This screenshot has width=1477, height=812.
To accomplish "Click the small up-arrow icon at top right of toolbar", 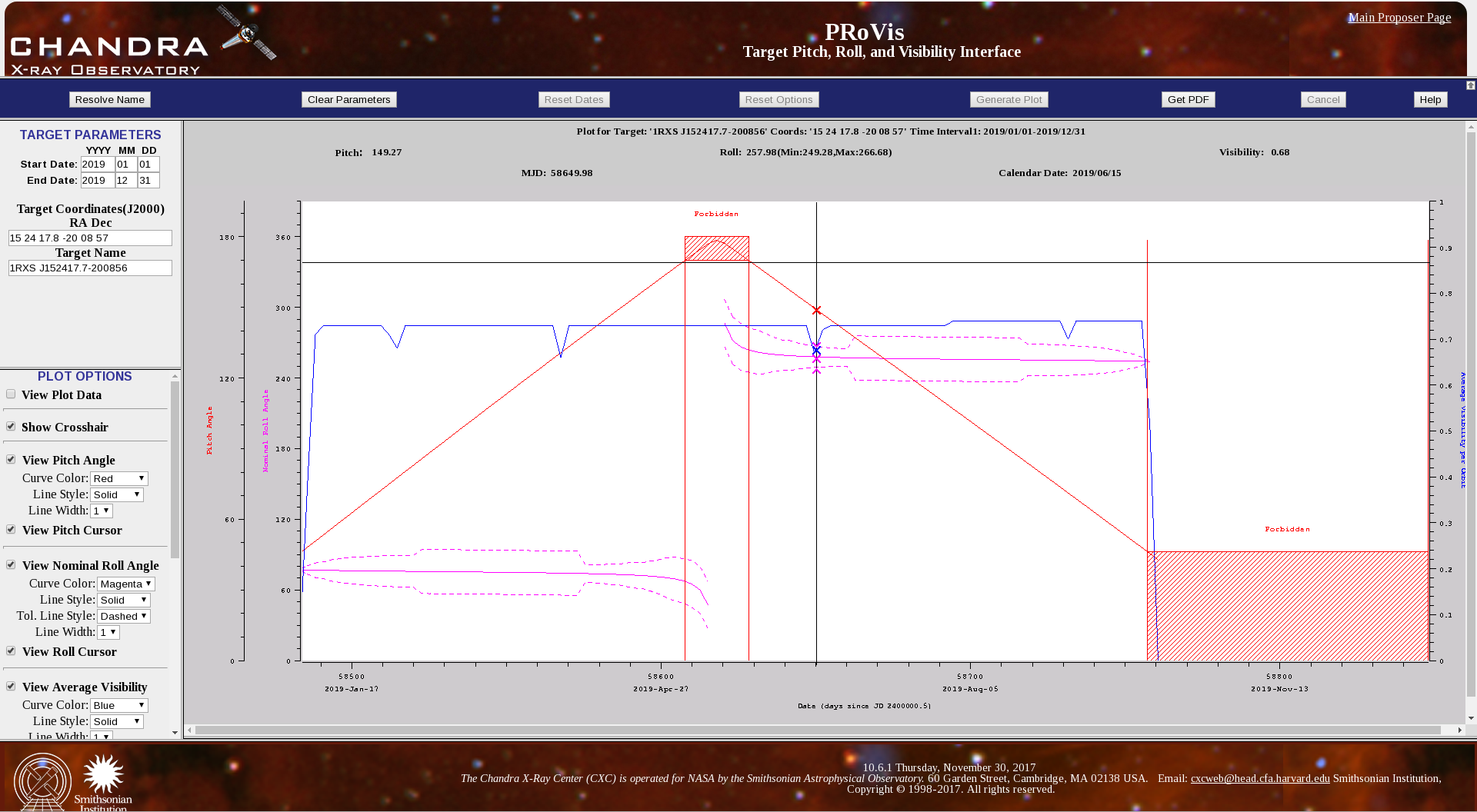I will pyautogui.click(x=1470, y=85).
